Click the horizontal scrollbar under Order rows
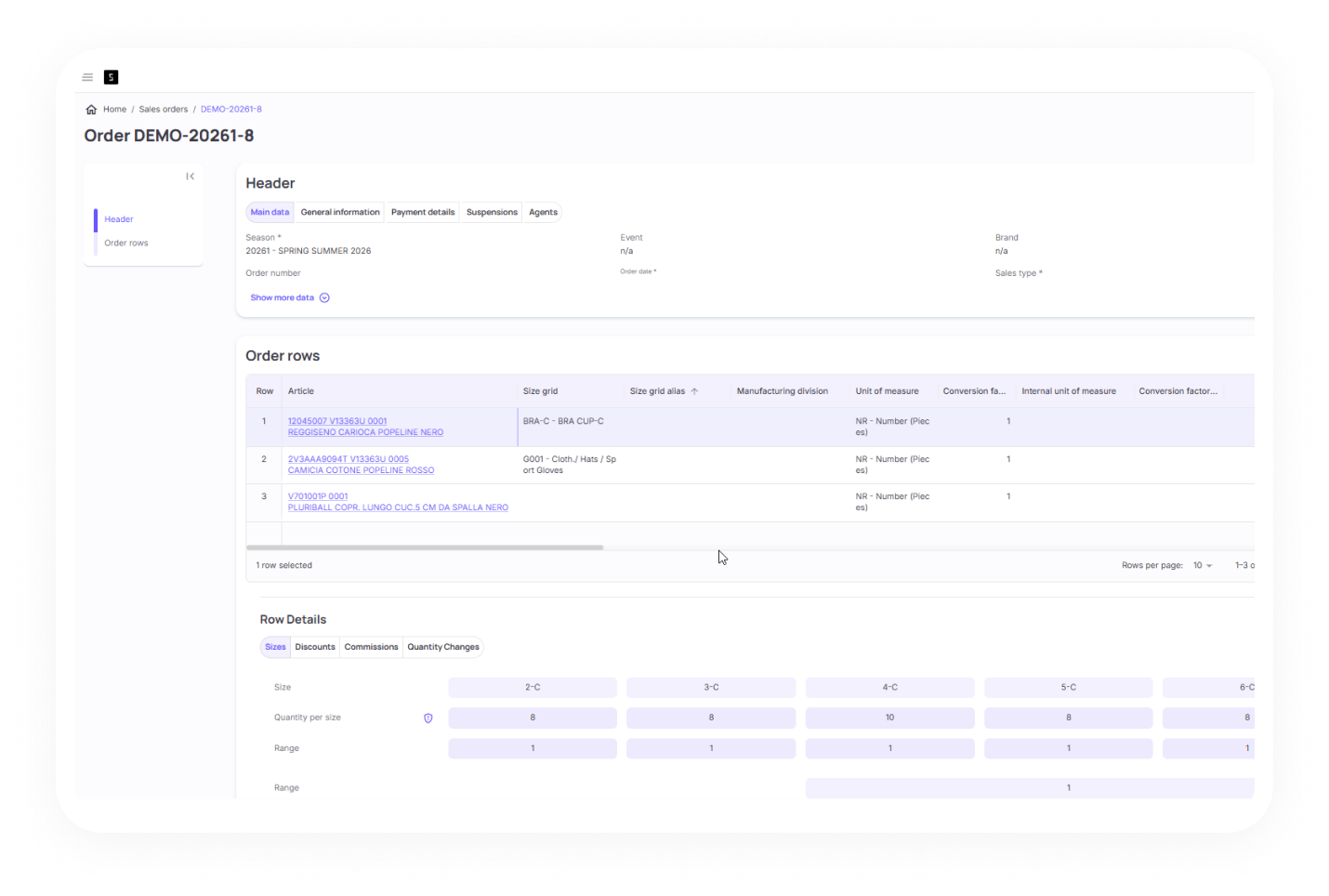This screenshot has width=1329, height=896. [x=425, y=547]
